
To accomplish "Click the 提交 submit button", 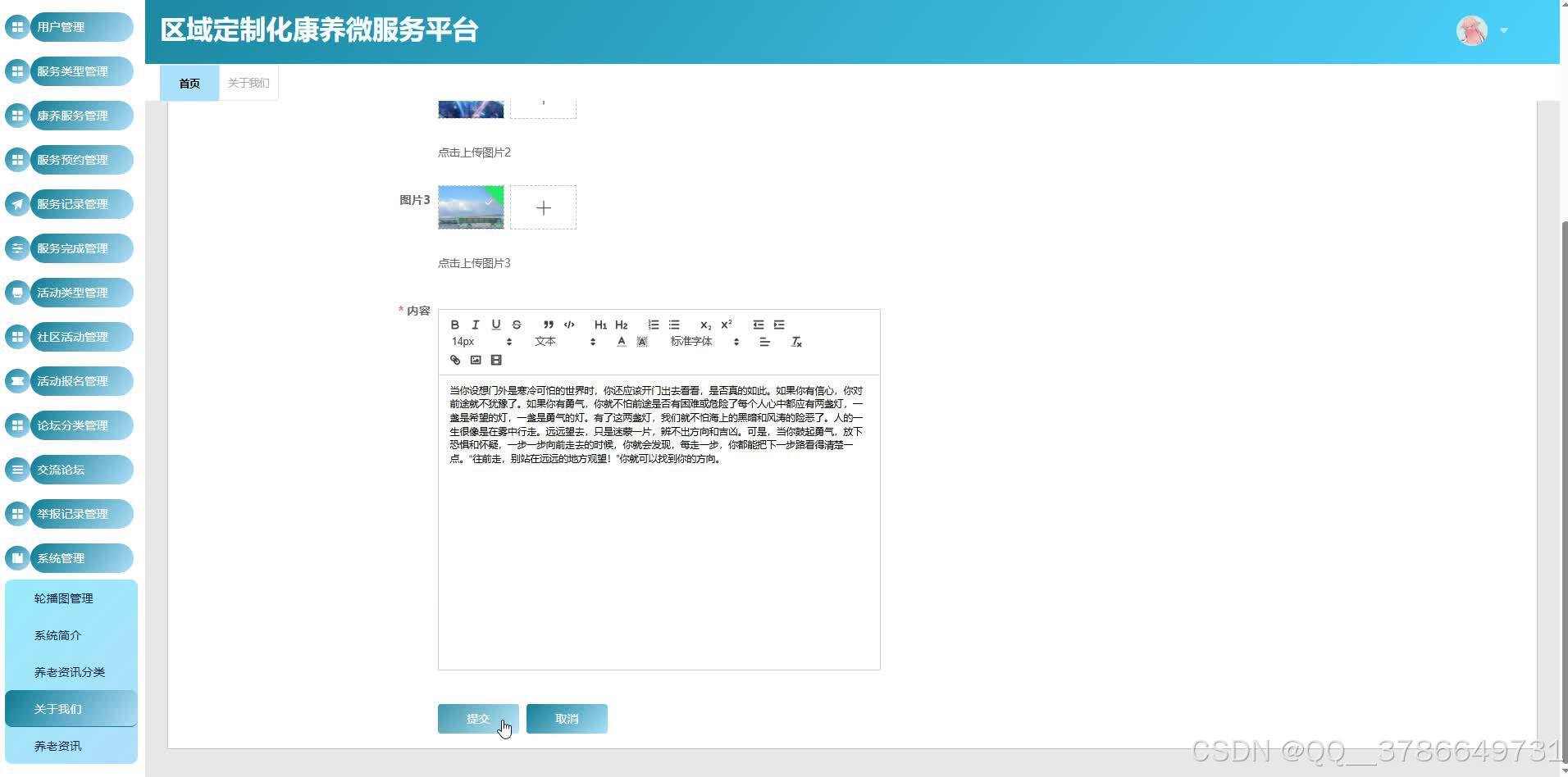I will (478, 719).
